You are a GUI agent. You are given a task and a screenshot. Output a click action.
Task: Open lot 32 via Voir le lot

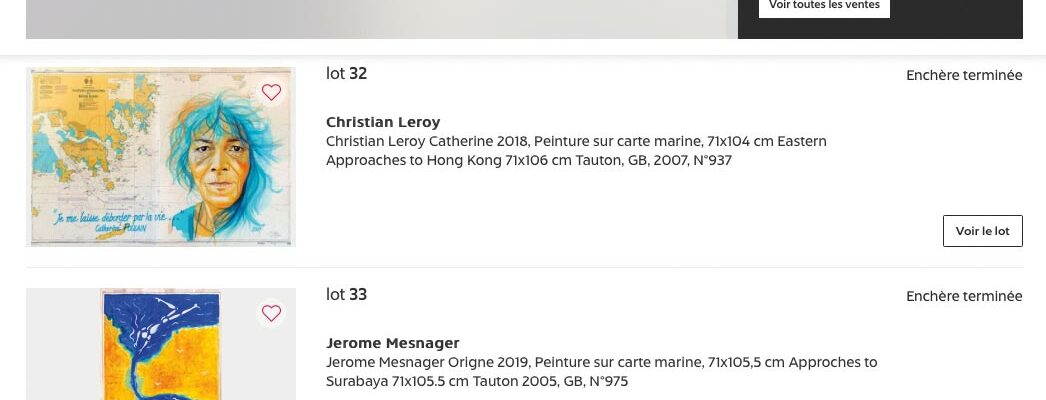pyautogui.click(x=982, y=231)
